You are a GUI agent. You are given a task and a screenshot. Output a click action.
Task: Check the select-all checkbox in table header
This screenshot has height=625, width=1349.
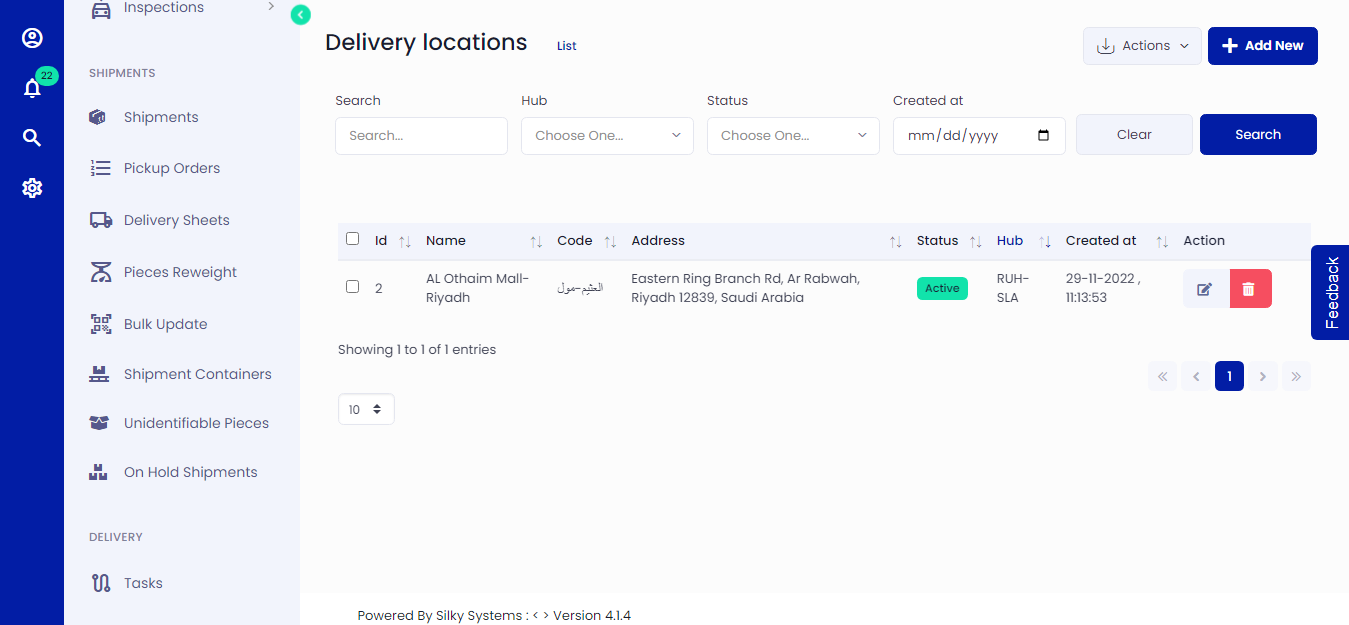(352, 238)
